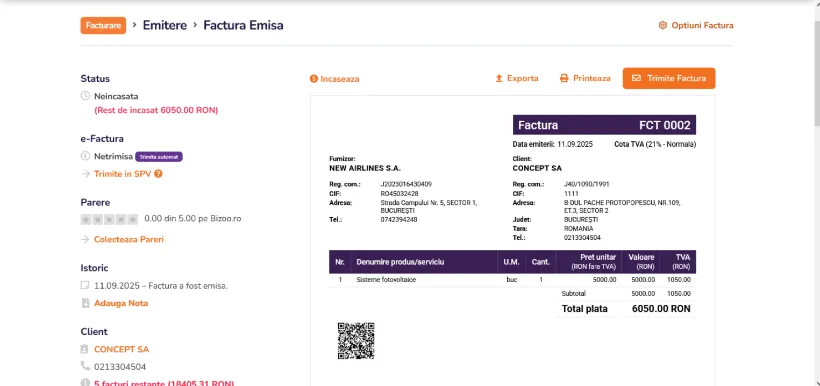Click the coin icon next to Incaseaza
The width and height of the screenshot is (820, 386).
coord(314,79)
